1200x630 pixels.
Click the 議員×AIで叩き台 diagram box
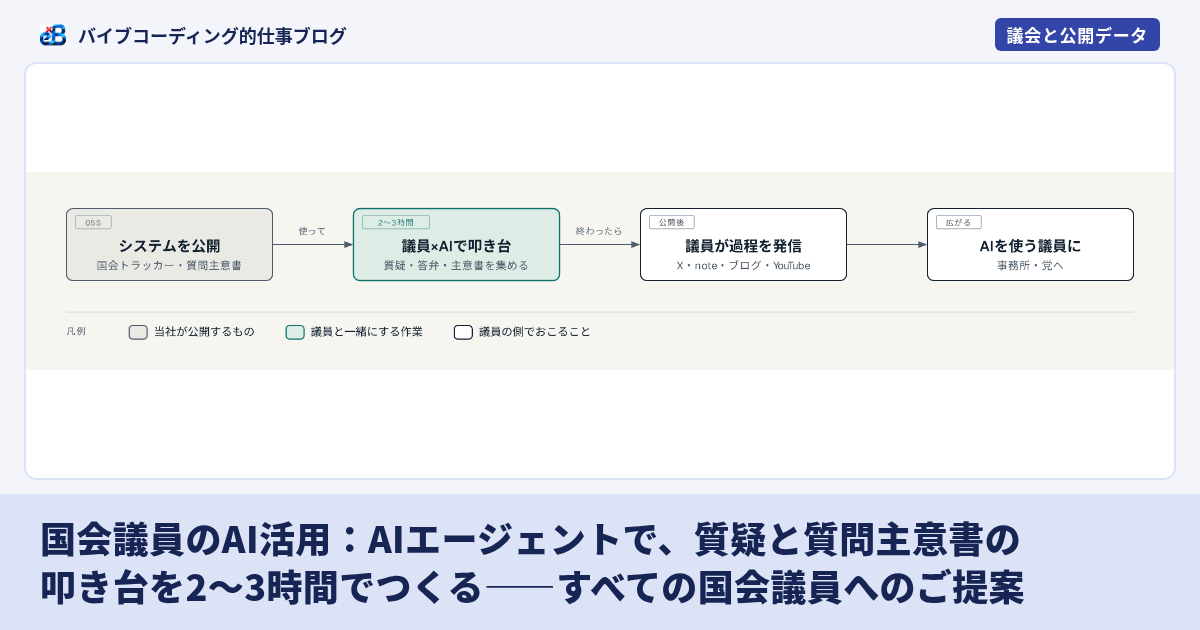[456, 244]
